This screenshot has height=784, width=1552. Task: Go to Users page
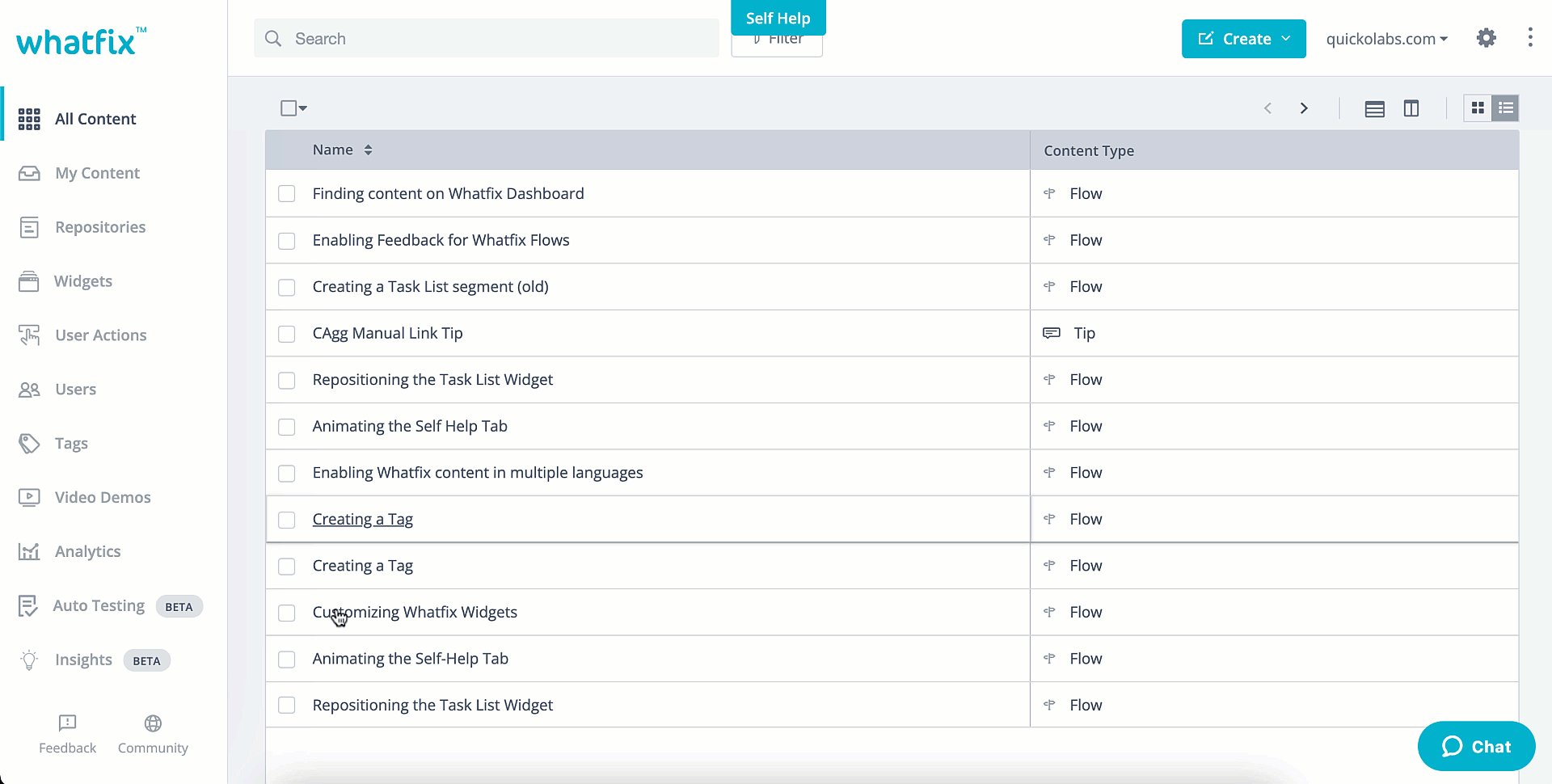click(x=75, y=390)
